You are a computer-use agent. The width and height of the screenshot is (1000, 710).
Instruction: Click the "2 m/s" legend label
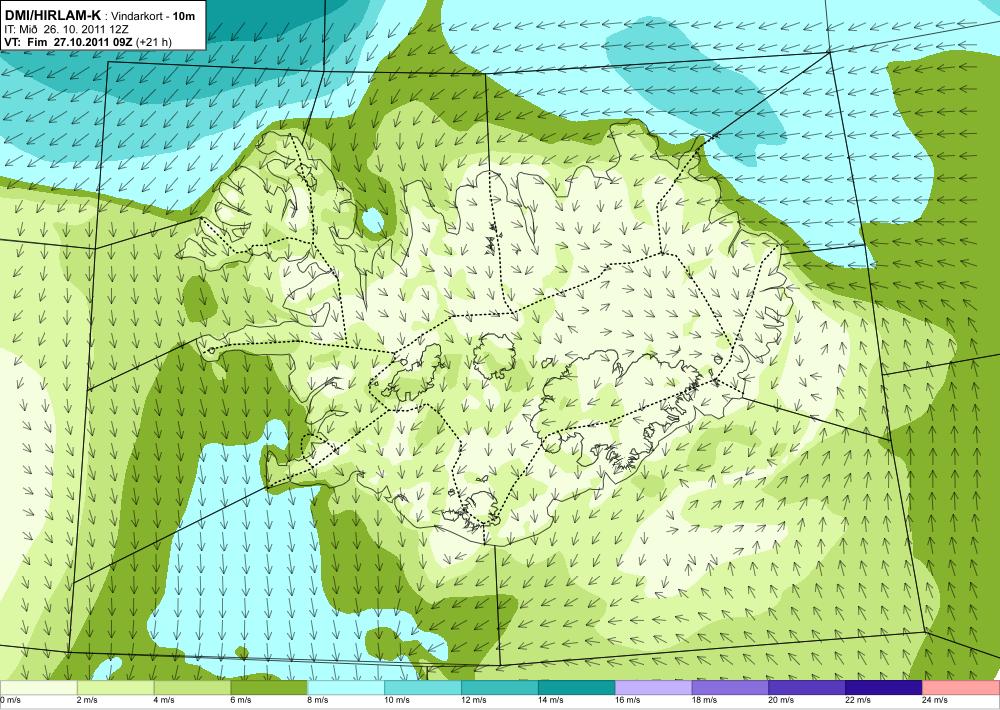87,700
